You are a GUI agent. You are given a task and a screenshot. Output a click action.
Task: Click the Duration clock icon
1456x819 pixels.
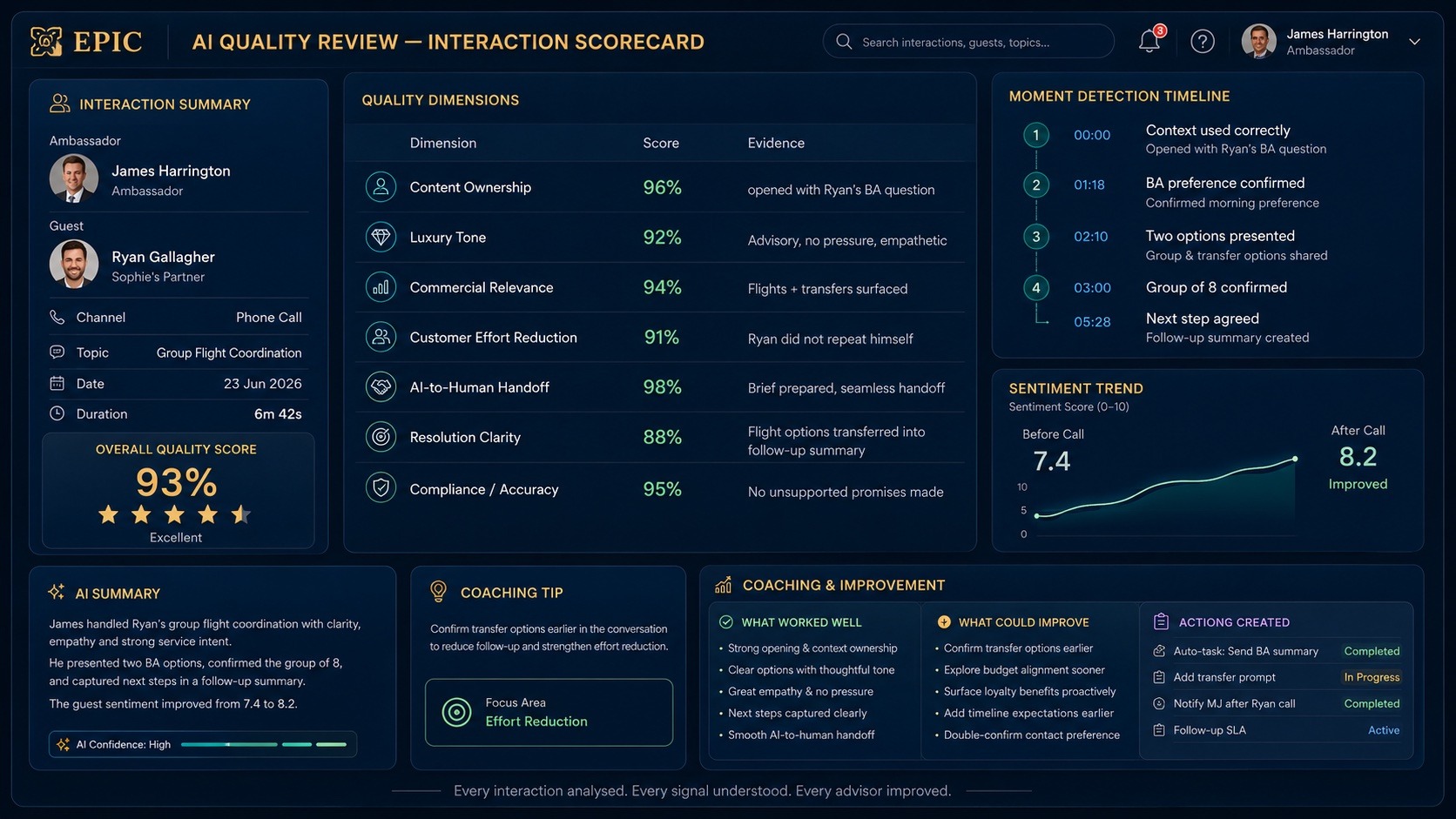coord(57,414)
